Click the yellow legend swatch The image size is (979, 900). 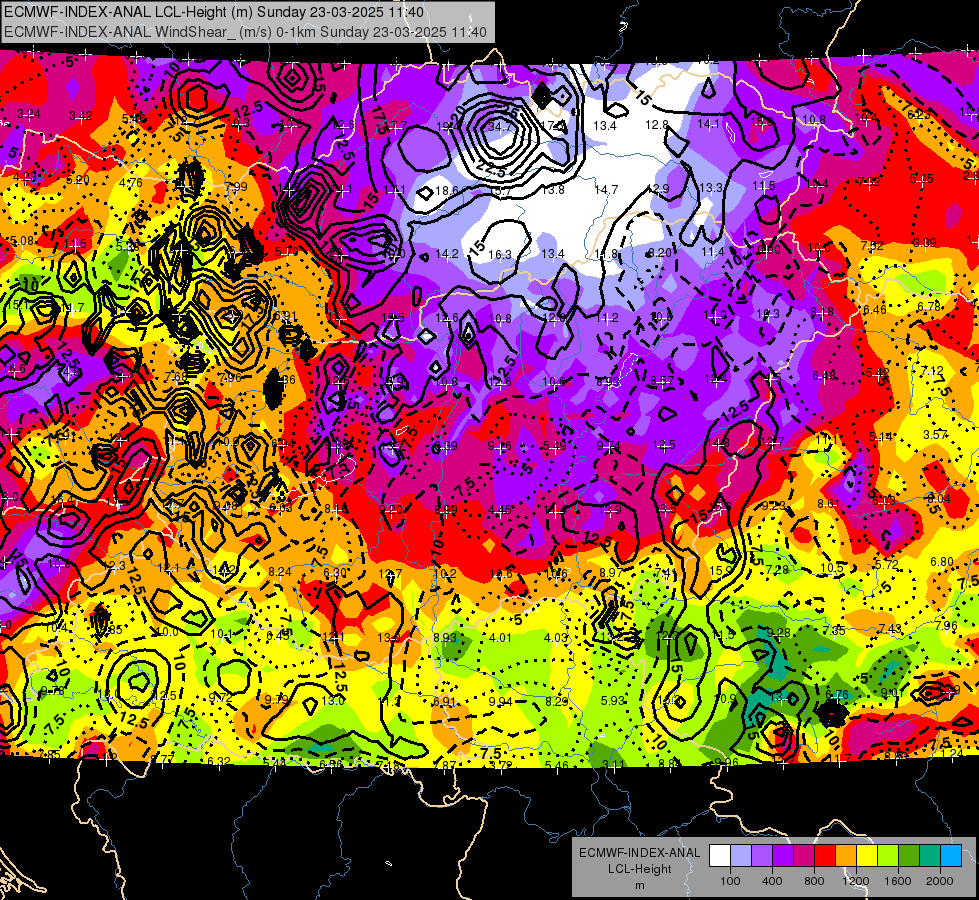867,856
